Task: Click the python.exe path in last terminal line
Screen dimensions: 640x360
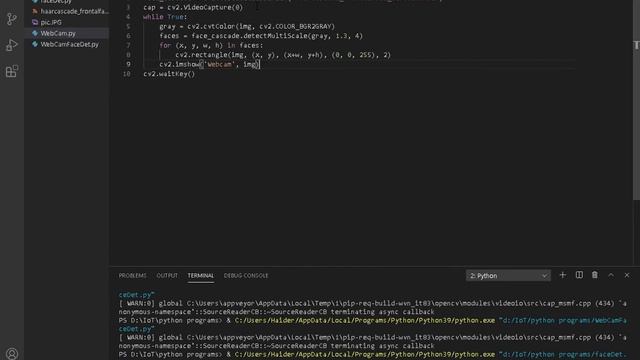Action: (x=365, y=354)
